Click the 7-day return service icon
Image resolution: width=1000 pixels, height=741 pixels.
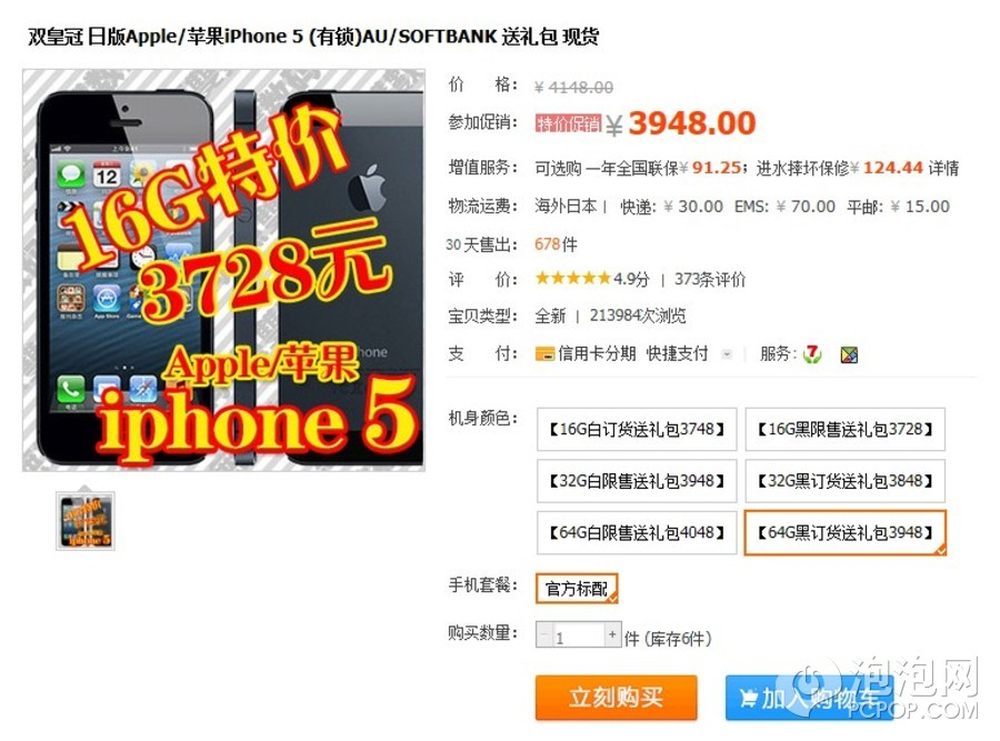[812, 354]
